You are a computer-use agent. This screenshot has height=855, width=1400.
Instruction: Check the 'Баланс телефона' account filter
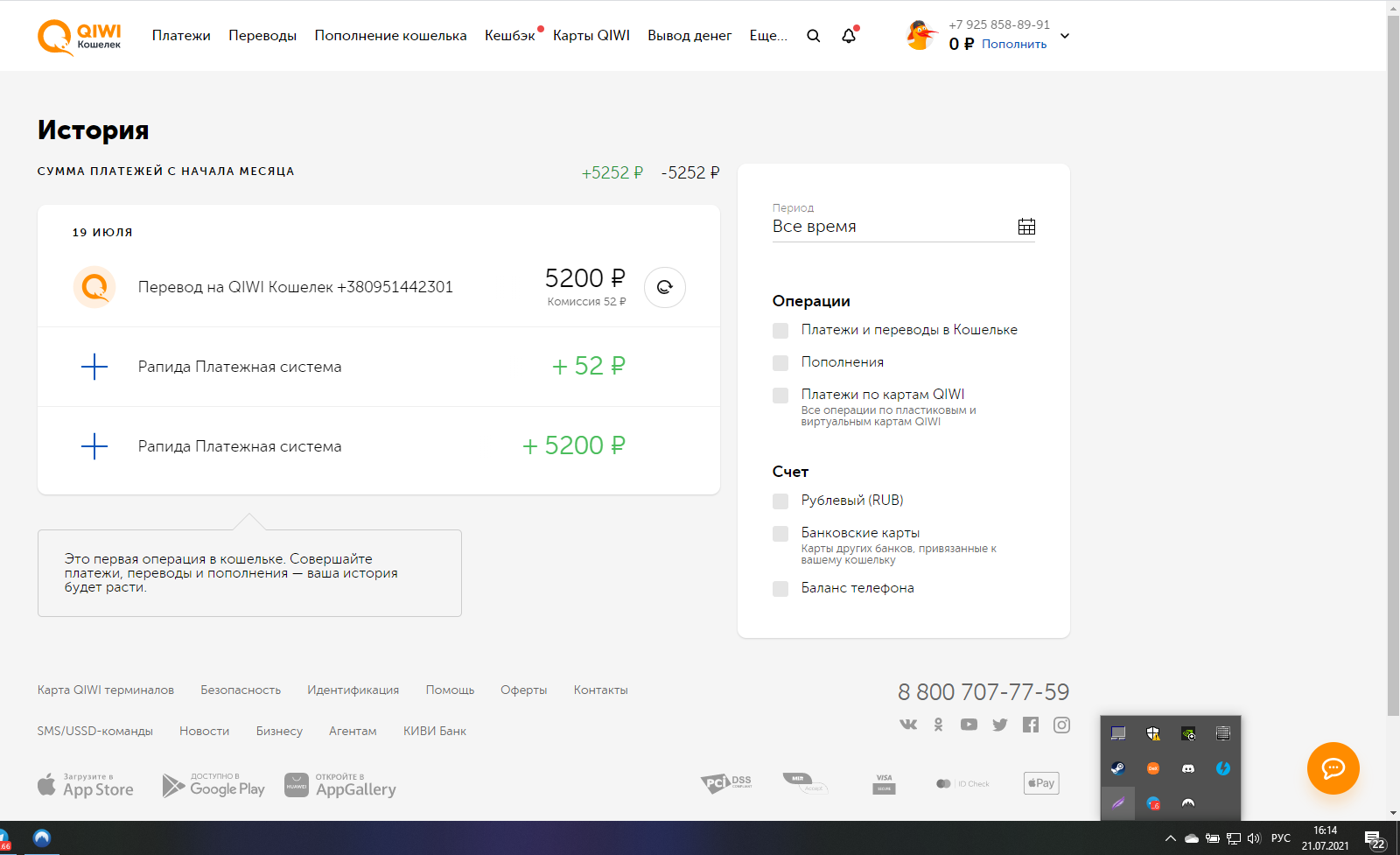click(780, 589)
